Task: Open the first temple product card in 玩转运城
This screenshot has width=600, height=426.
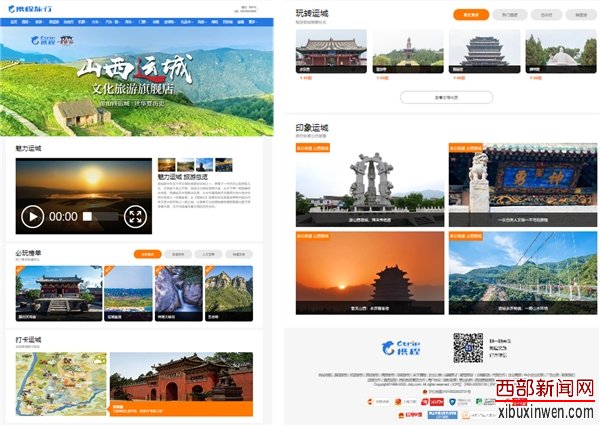Action: 331,50
